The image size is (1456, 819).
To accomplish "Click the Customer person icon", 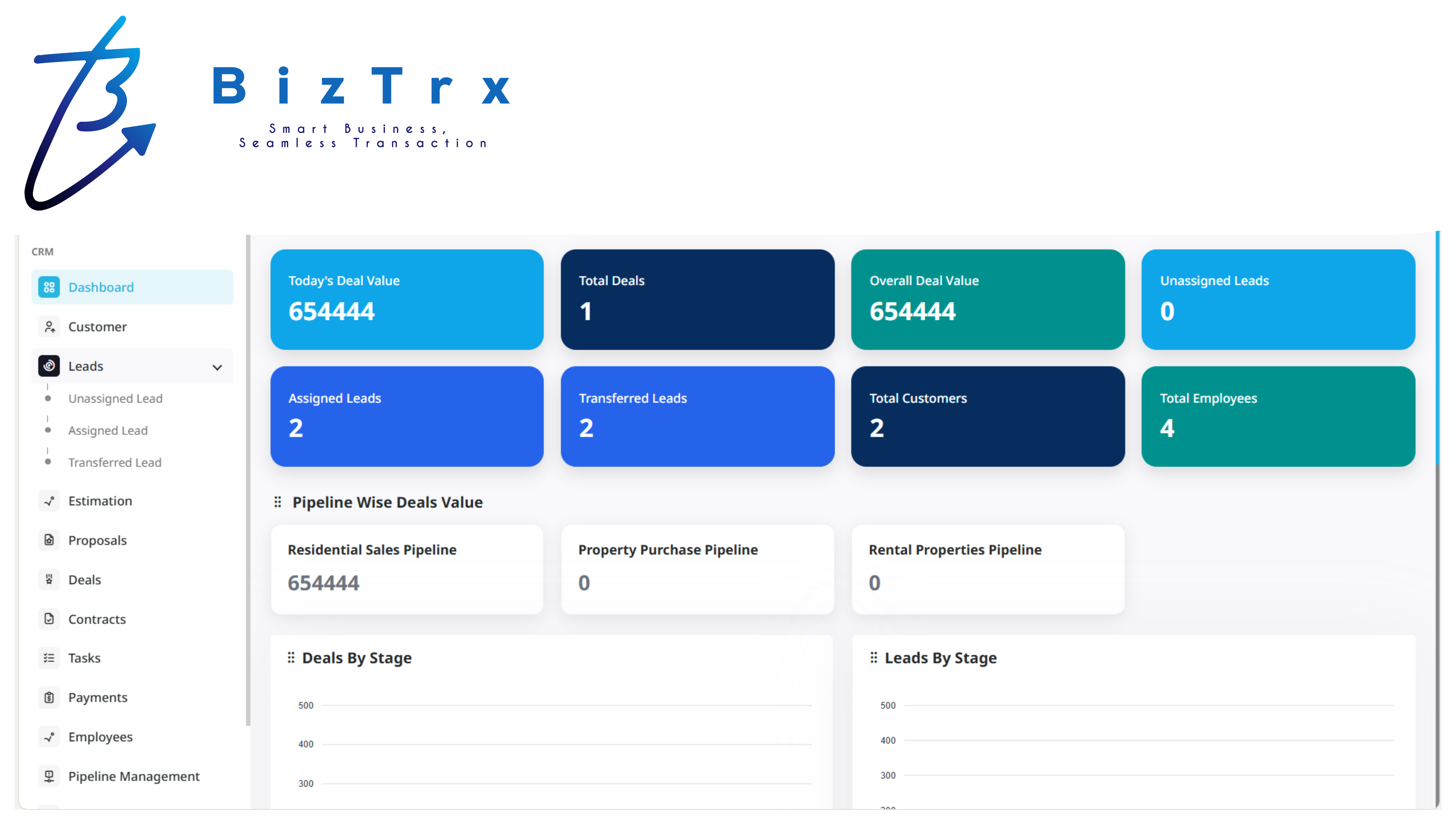I will click(49, 327).
